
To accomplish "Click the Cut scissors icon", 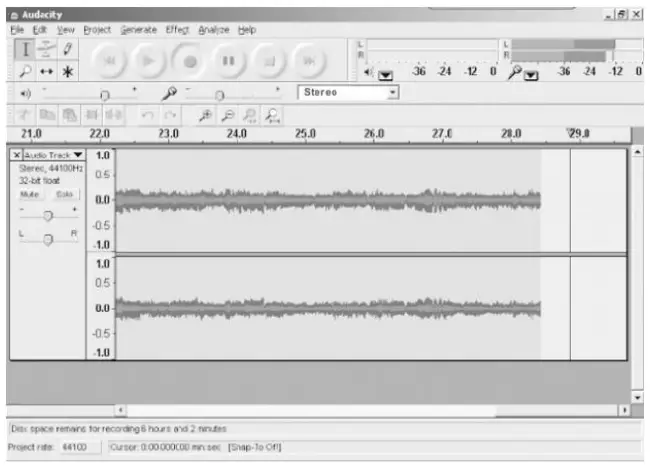I will click(x=24, y=115).
